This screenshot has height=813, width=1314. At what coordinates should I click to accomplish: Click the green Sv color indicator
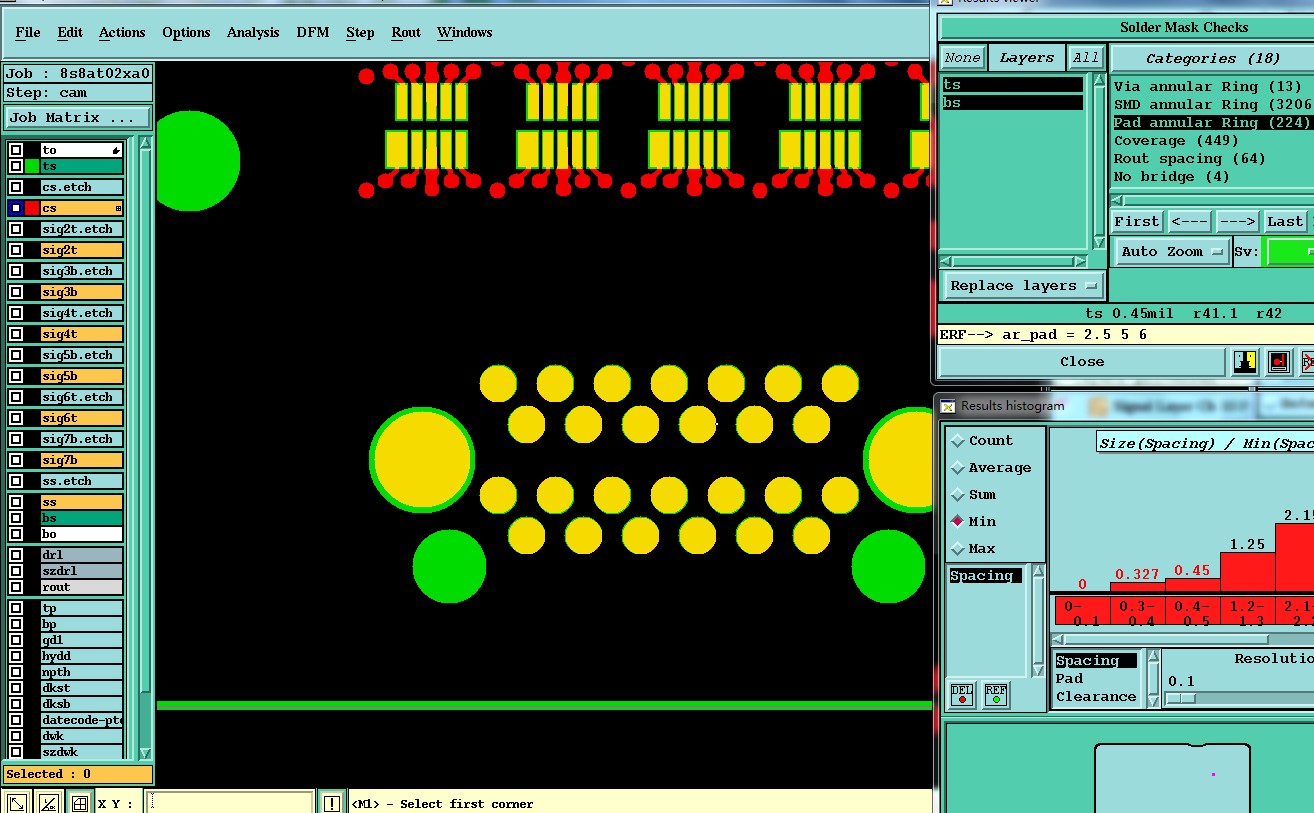(1290, 252)
